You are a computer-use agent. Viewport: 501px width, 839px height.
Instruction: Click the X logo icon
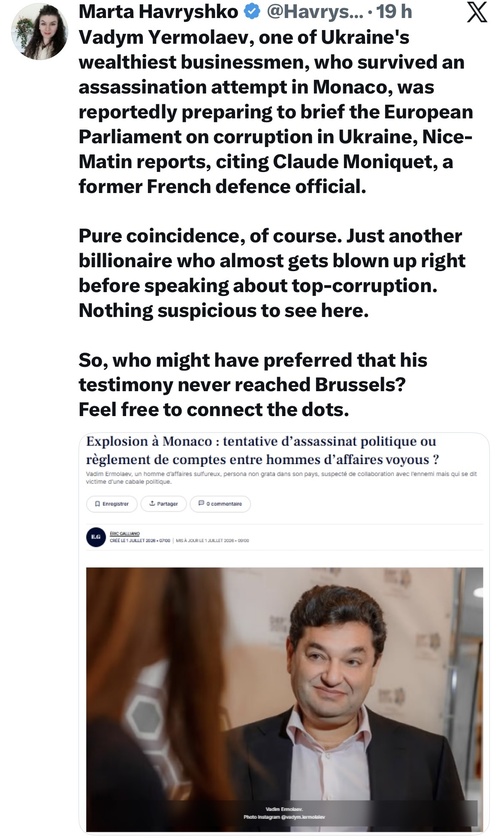(x=476, y=12)
